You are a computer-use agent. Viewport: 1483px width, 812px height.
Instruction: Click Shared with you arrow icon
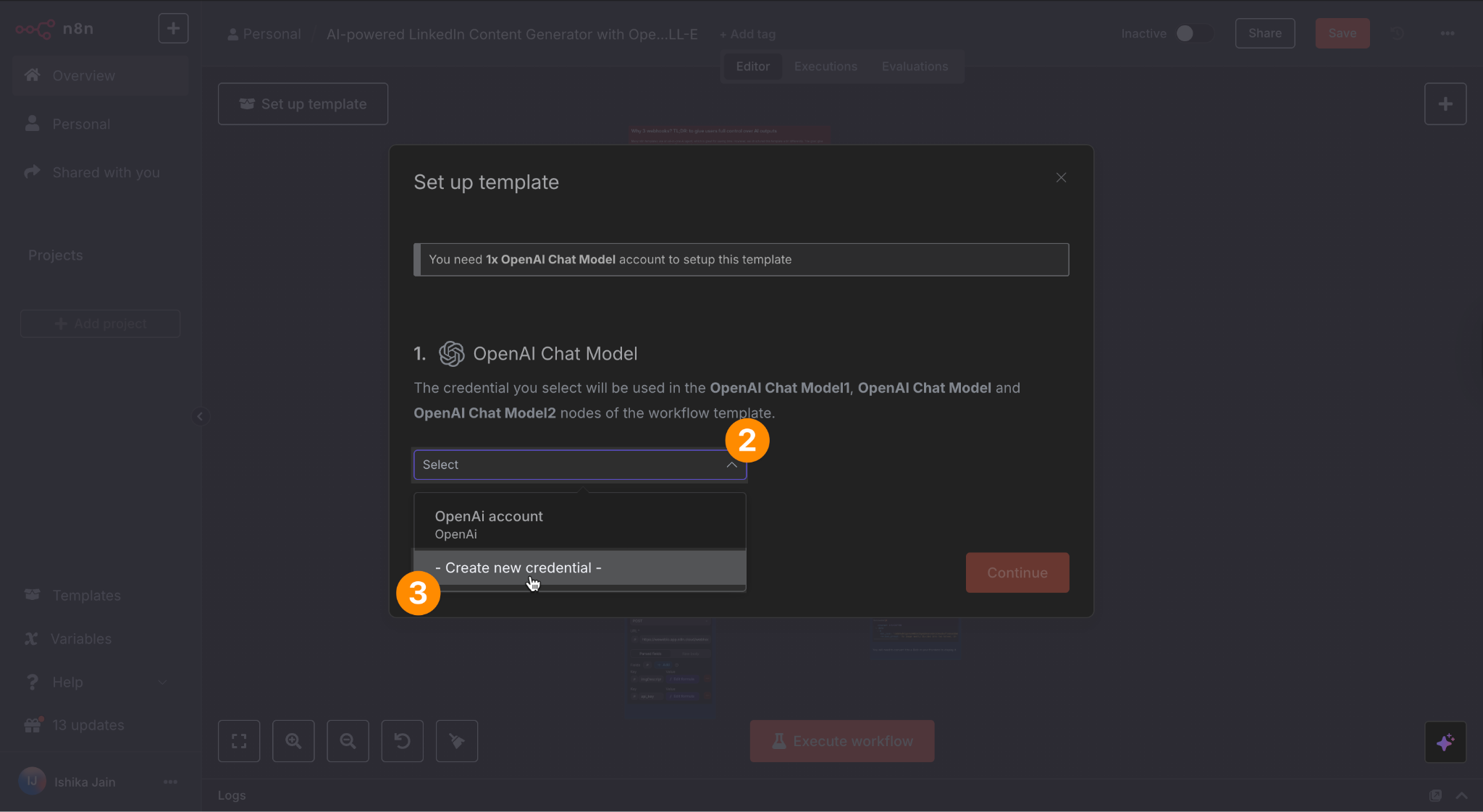pos(32,172)
